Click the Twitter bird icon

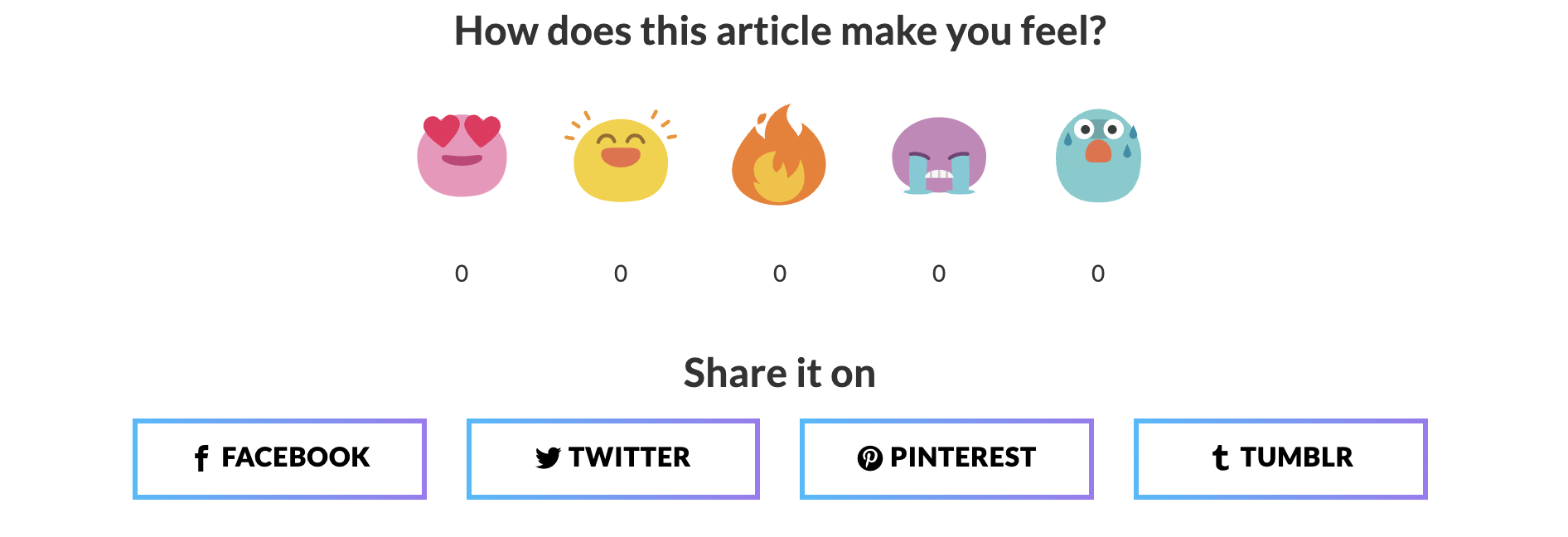point(548,457)
